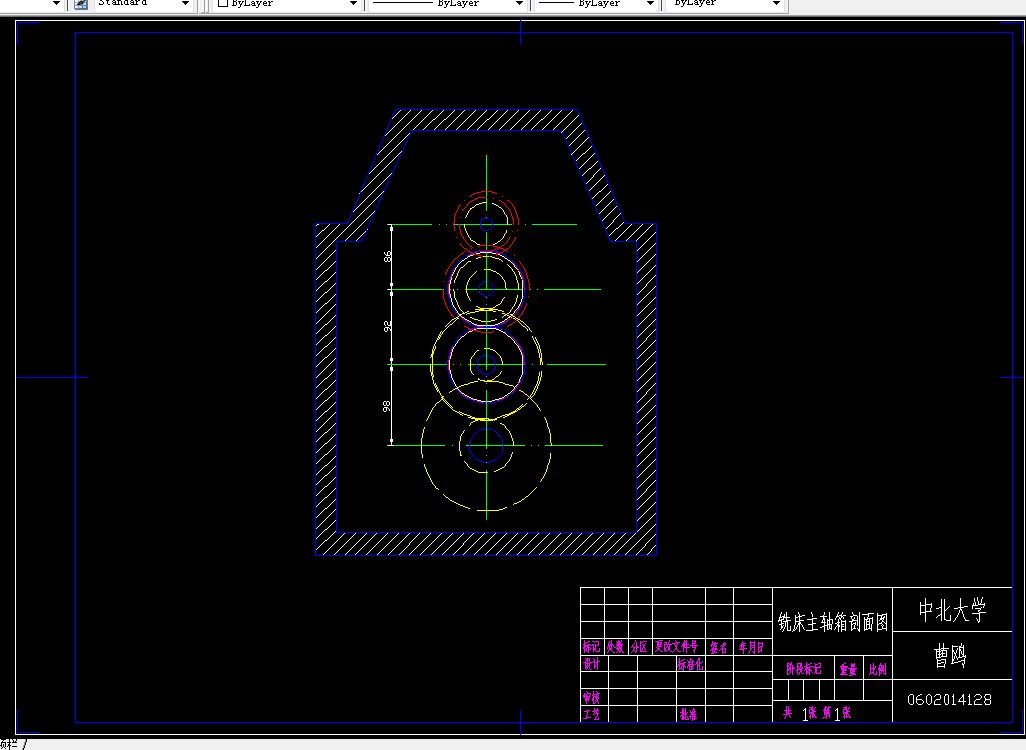Select the 签名 label in title block
Screen dimensions: 1026x750
coord(718,647)
